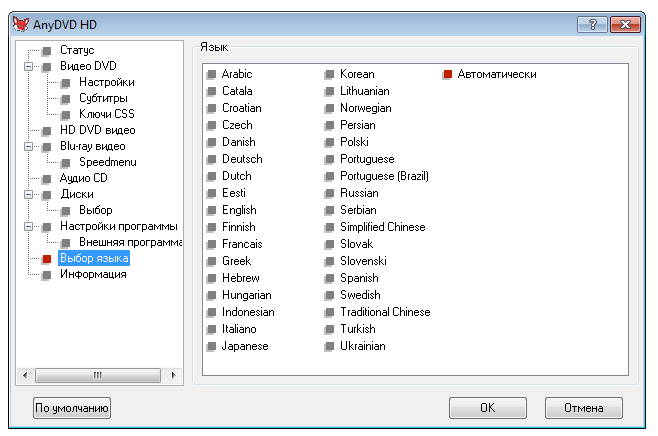Close the AnyDVD HD window
Image resolution: width=658 pixels, height=436 pixels.
click(x=625, y=24)
